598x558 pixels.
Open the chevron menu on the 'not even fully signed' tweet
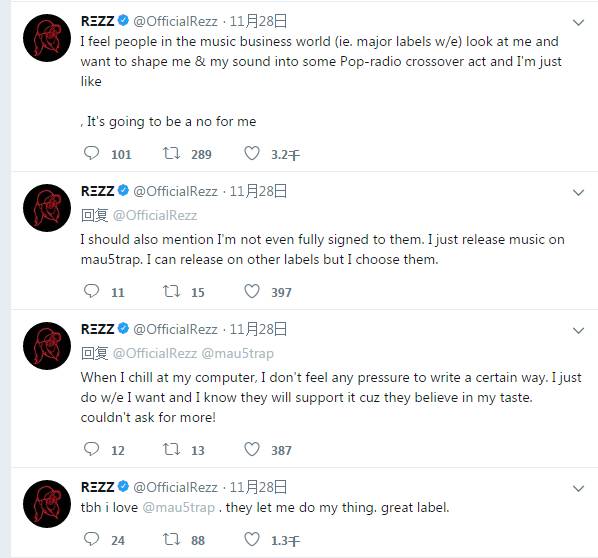coord(579,193)
